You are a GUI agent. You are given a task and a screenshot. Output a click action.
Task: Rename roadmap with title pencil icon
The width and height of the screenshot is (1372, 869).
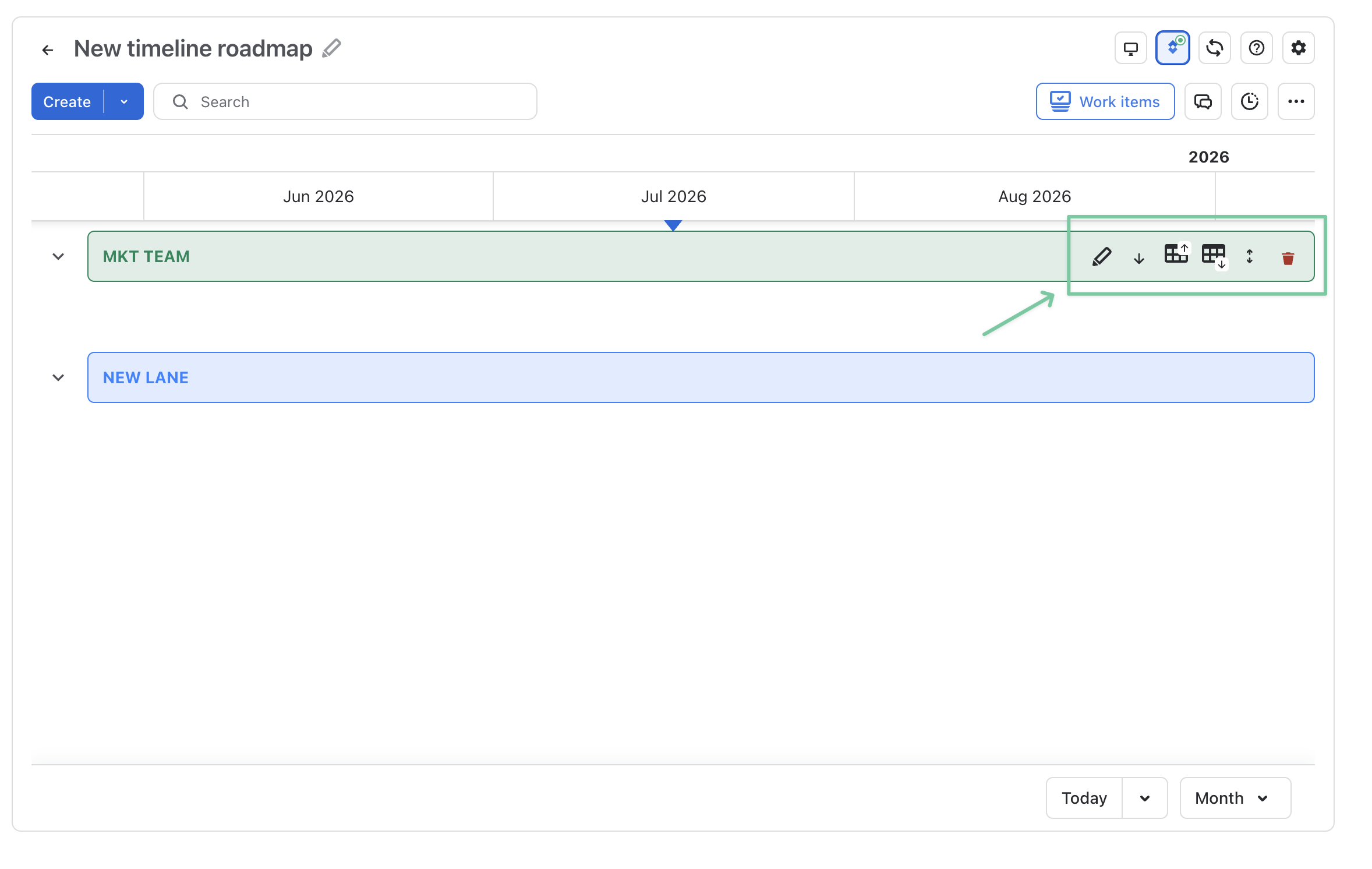click(331, 48)
